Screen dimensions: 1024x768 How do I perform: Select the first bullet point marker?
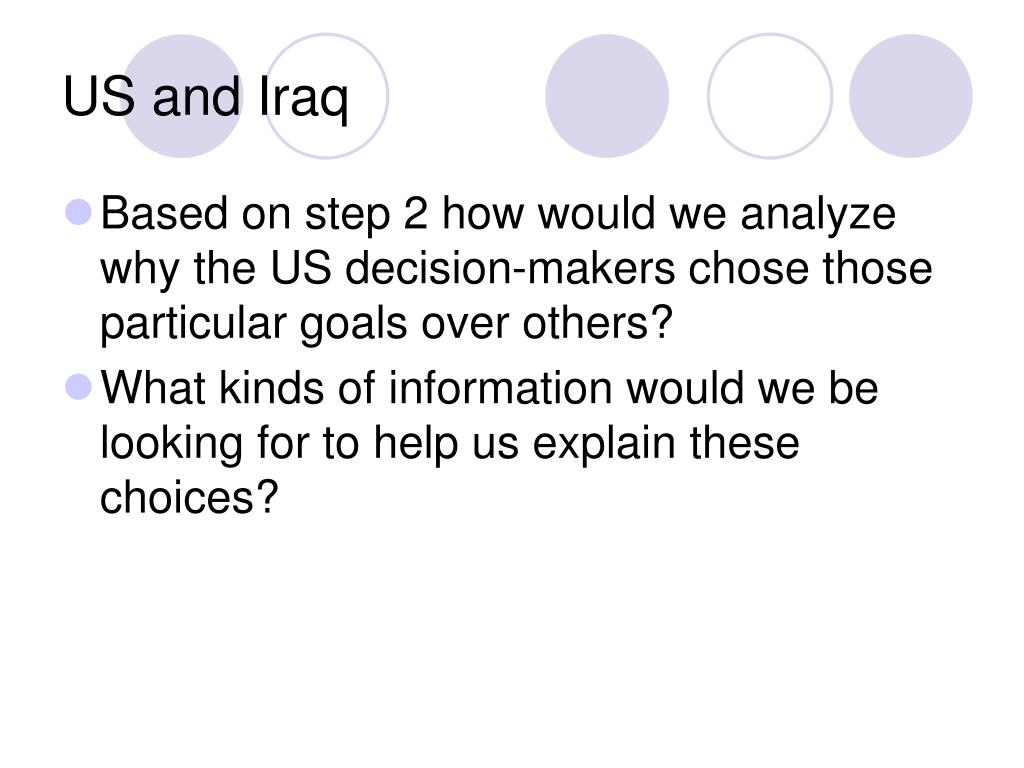pos(79,213)
